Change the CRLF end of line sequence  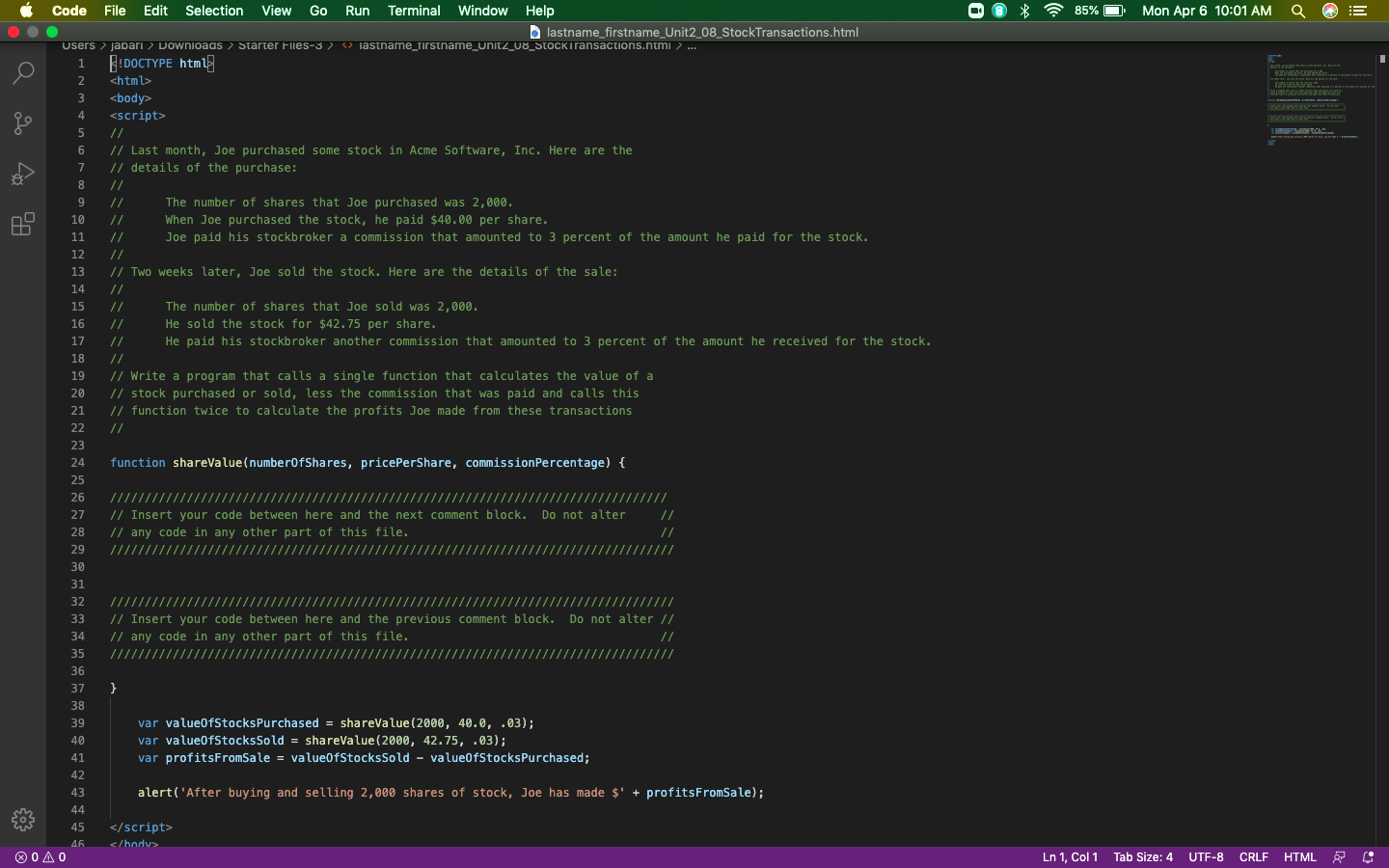click(1253, 857)
